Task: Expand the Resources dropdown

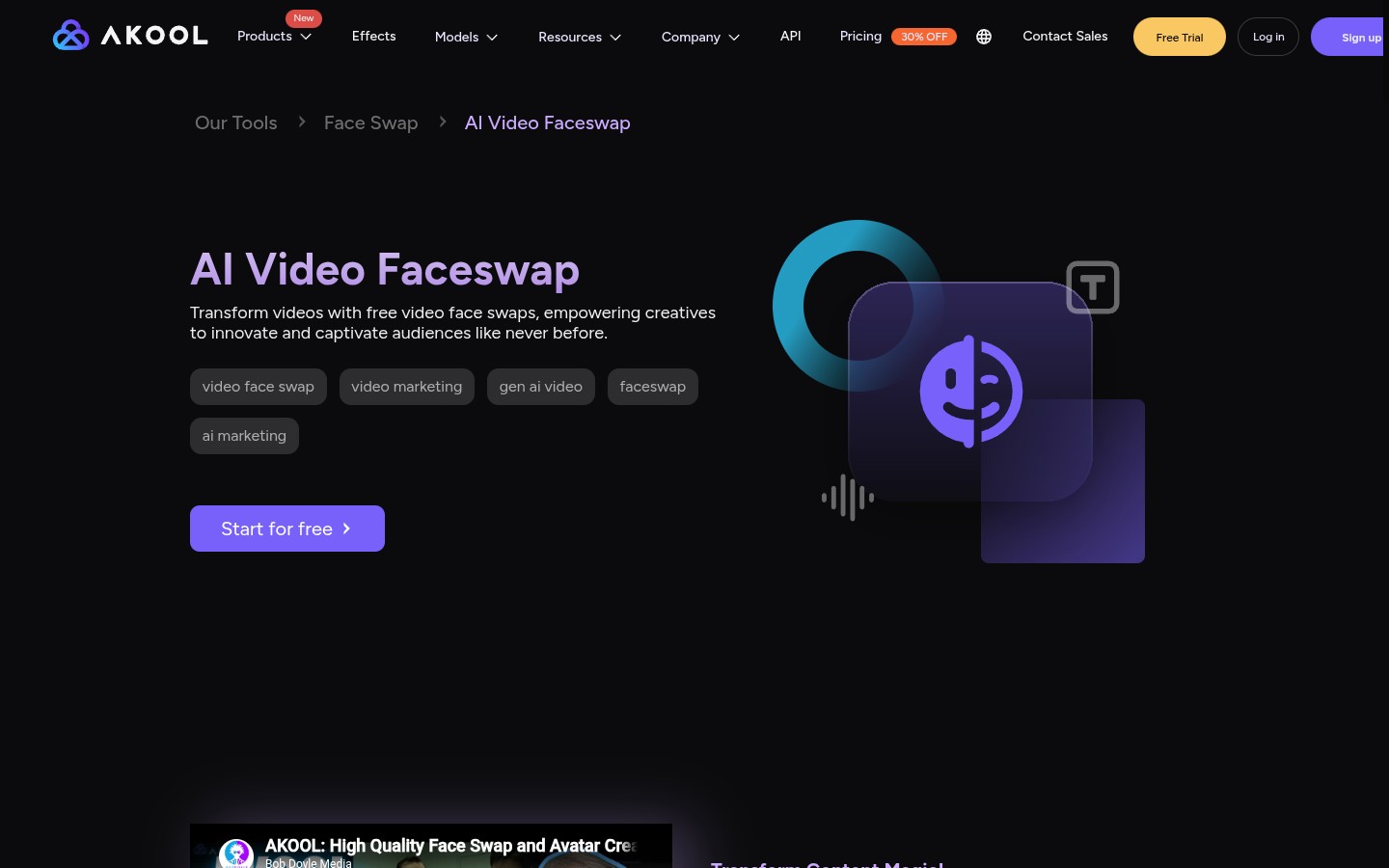Action: (580, 37)
